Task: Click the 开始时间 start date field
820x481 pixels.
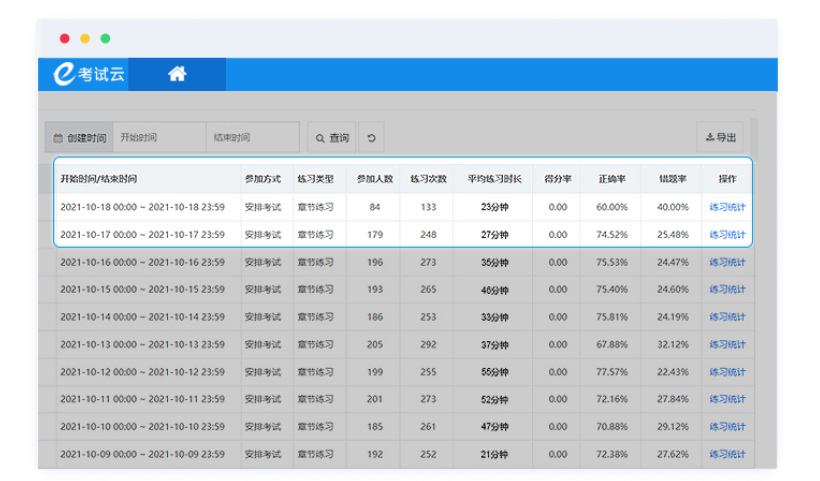Action: click(x=158, y=138)
